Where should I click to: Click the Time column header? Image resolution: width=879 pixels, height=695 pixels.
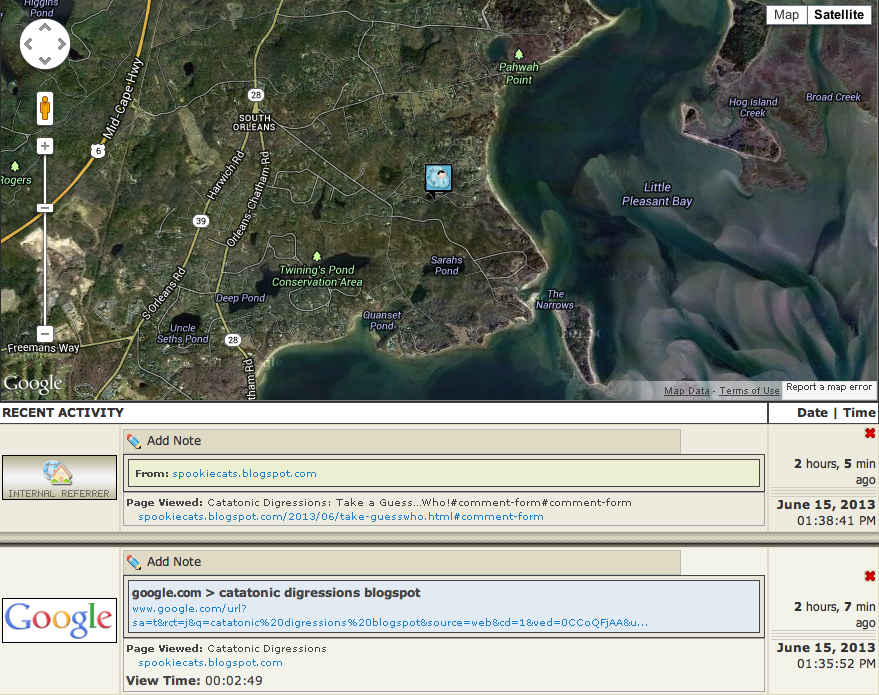[859, 413]
